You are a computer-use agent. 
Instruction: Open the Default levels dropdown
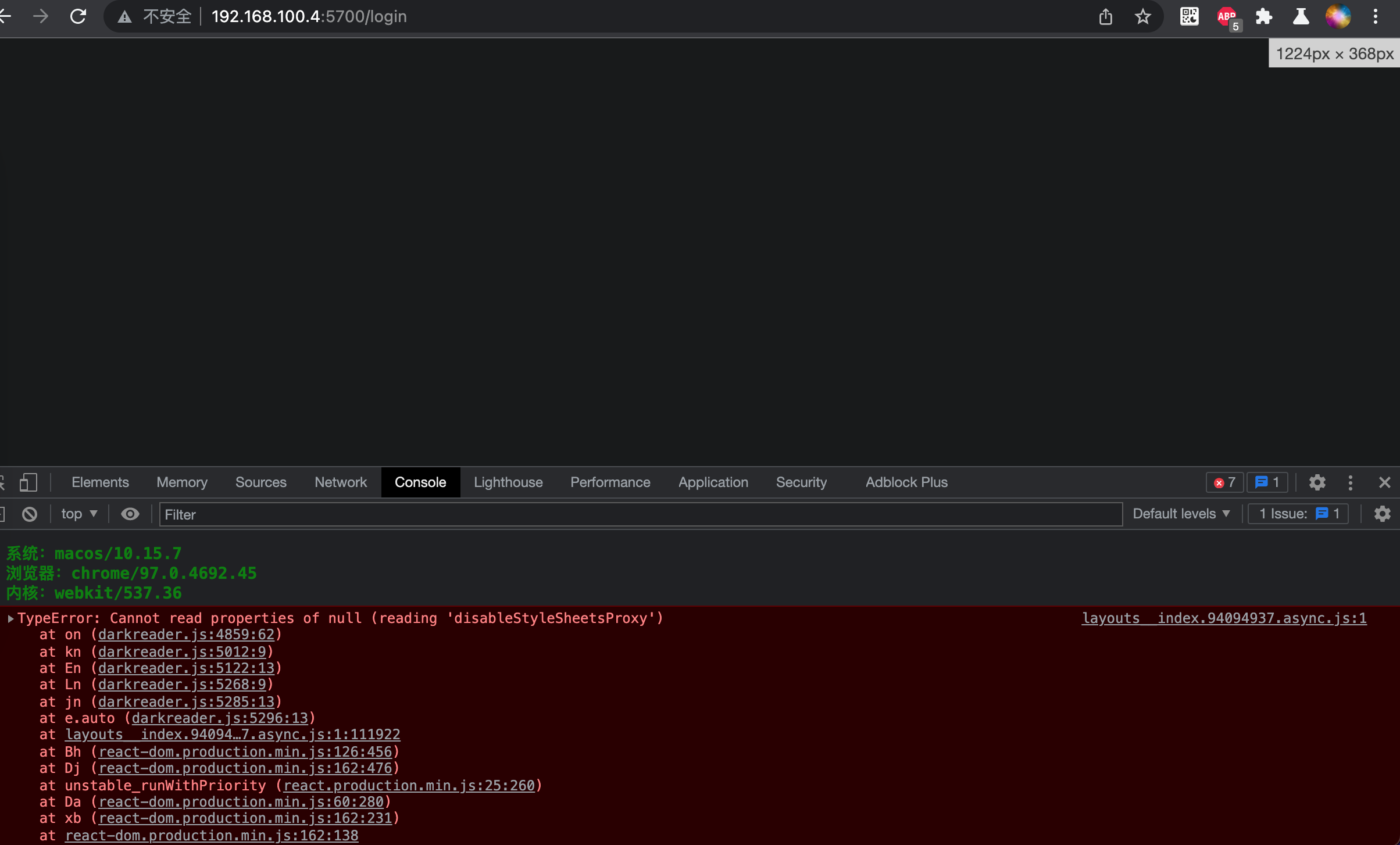(x=1181, y=514)
